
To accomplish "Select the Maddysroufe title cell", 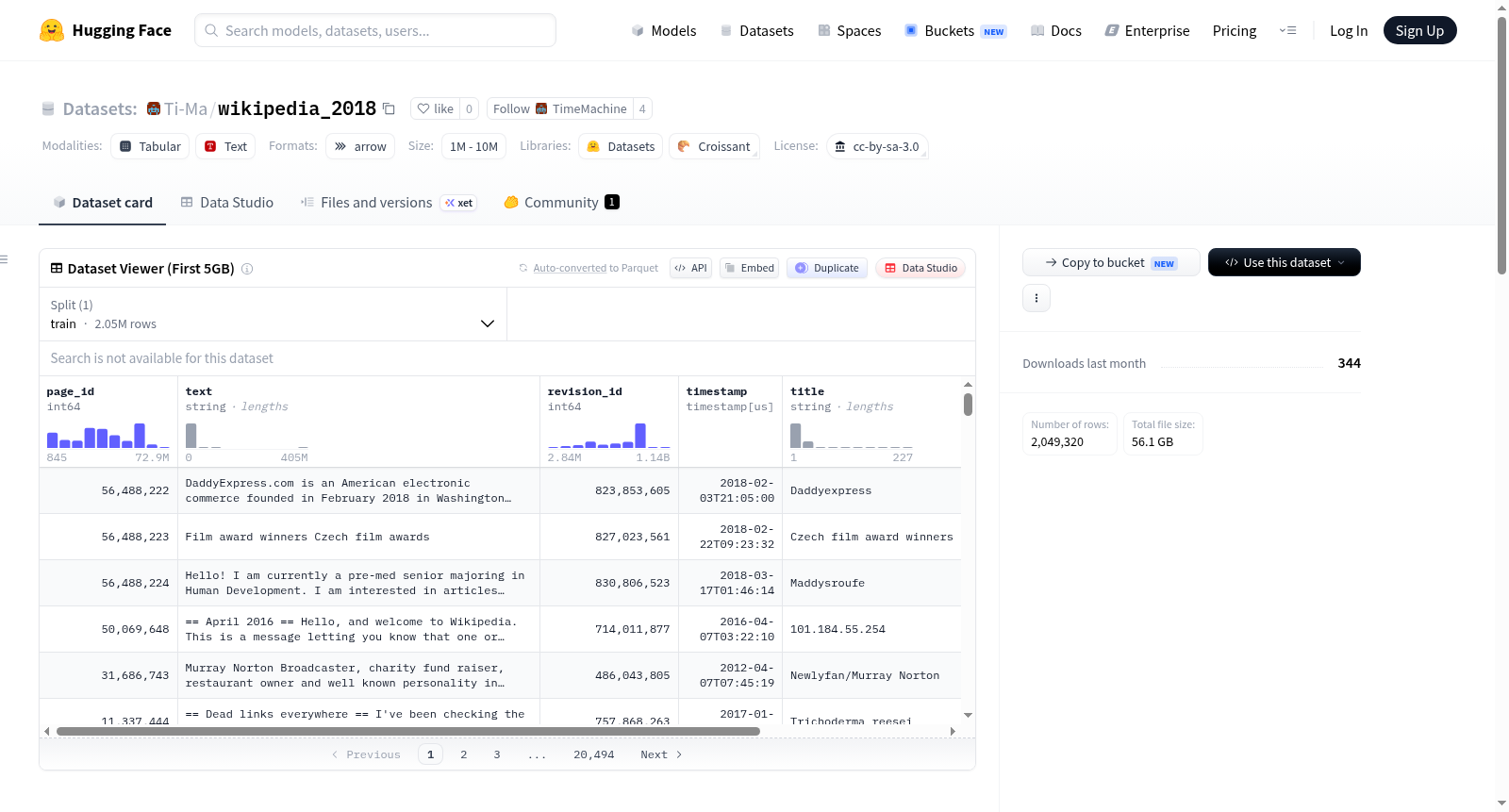I will point(871,583).
